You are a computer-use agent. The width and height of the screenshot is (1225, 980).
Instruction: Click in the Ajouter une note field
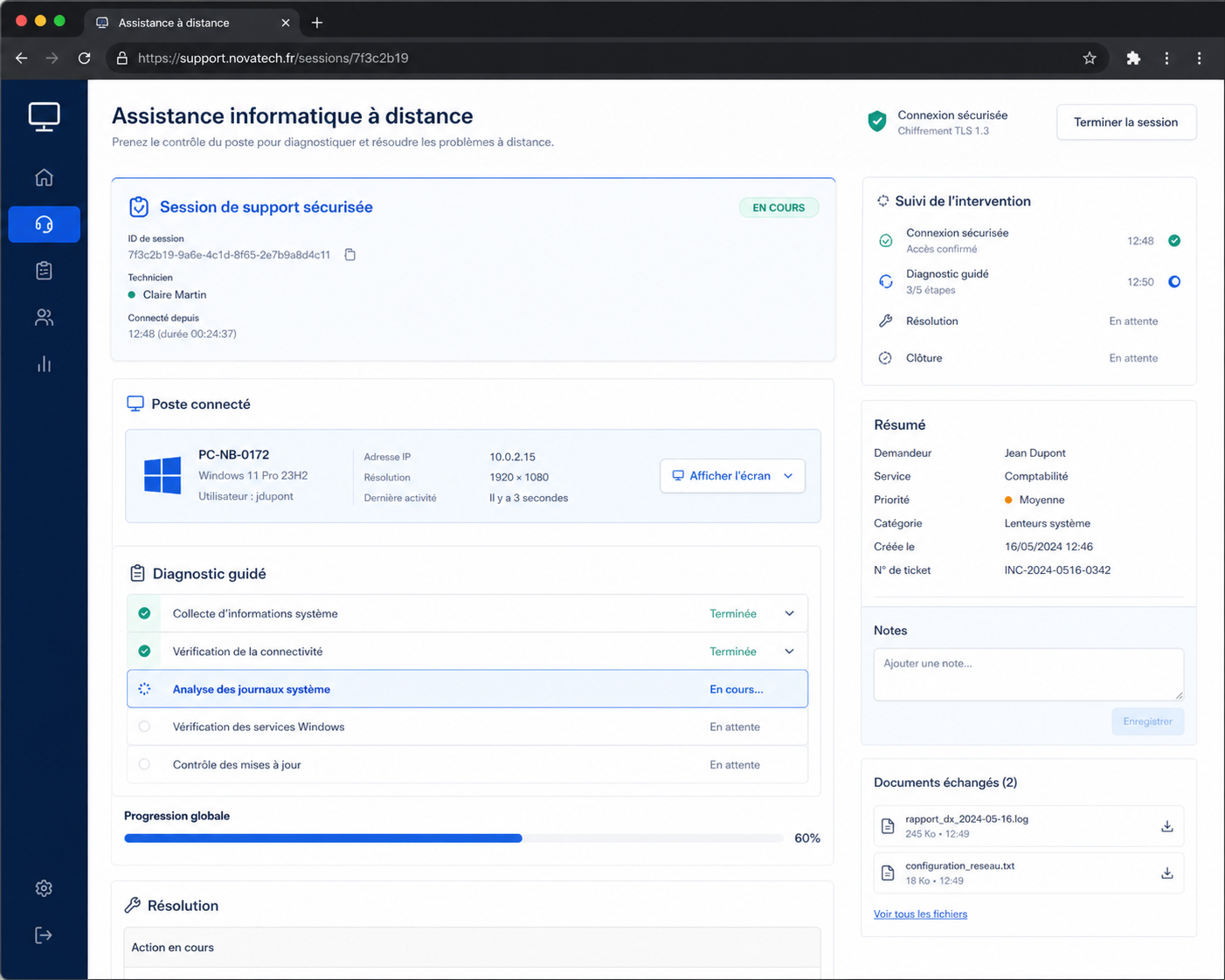click(1028, 673)
